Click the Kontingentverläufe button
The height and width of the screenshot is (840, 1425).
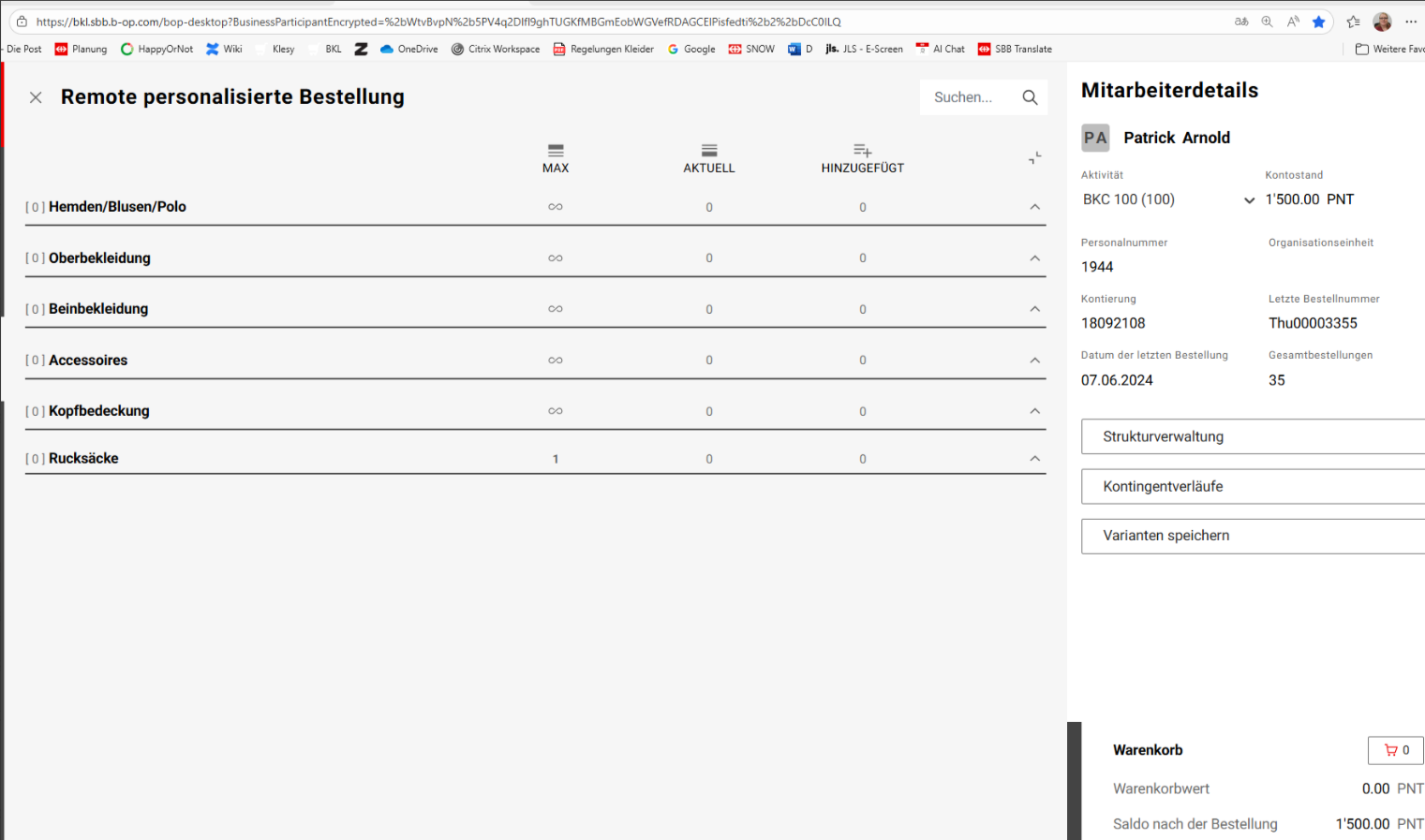click(1252, 487)
